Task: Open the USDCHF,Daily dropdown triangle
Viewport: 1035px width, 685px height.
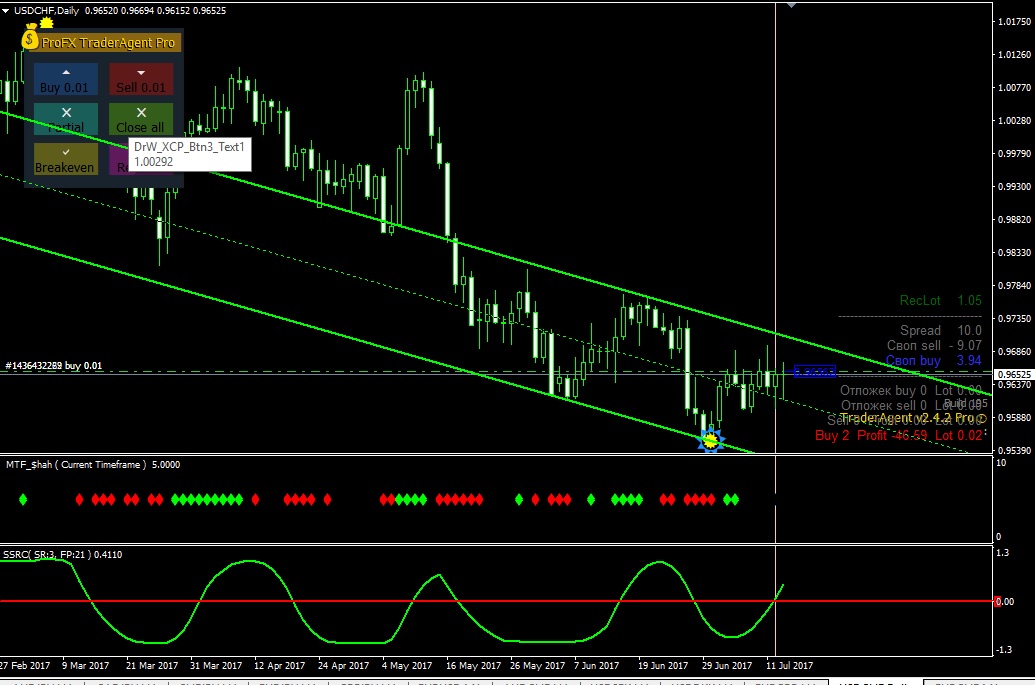Action: coord(5,11)
